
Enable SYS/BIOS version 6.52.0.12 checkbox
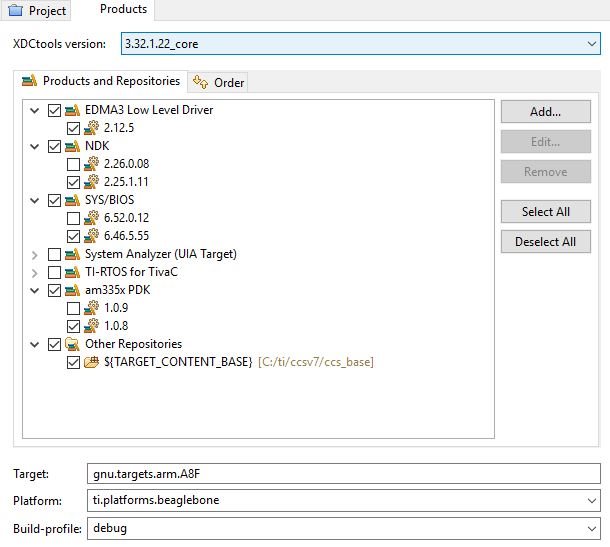point(73,218)
